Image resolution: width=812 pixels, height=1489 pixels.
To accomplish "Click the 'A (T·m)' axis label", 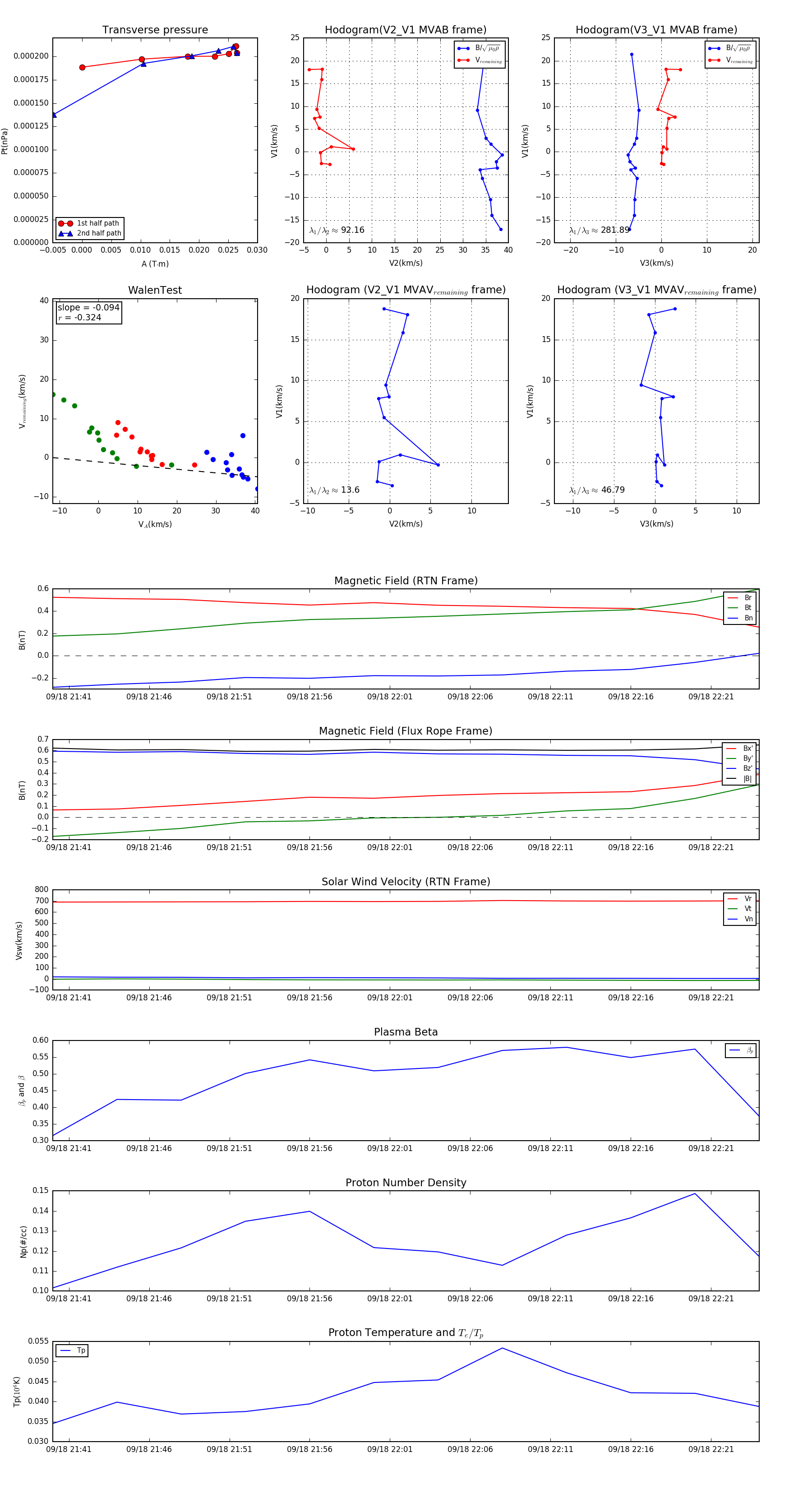I will pos(155,264).
